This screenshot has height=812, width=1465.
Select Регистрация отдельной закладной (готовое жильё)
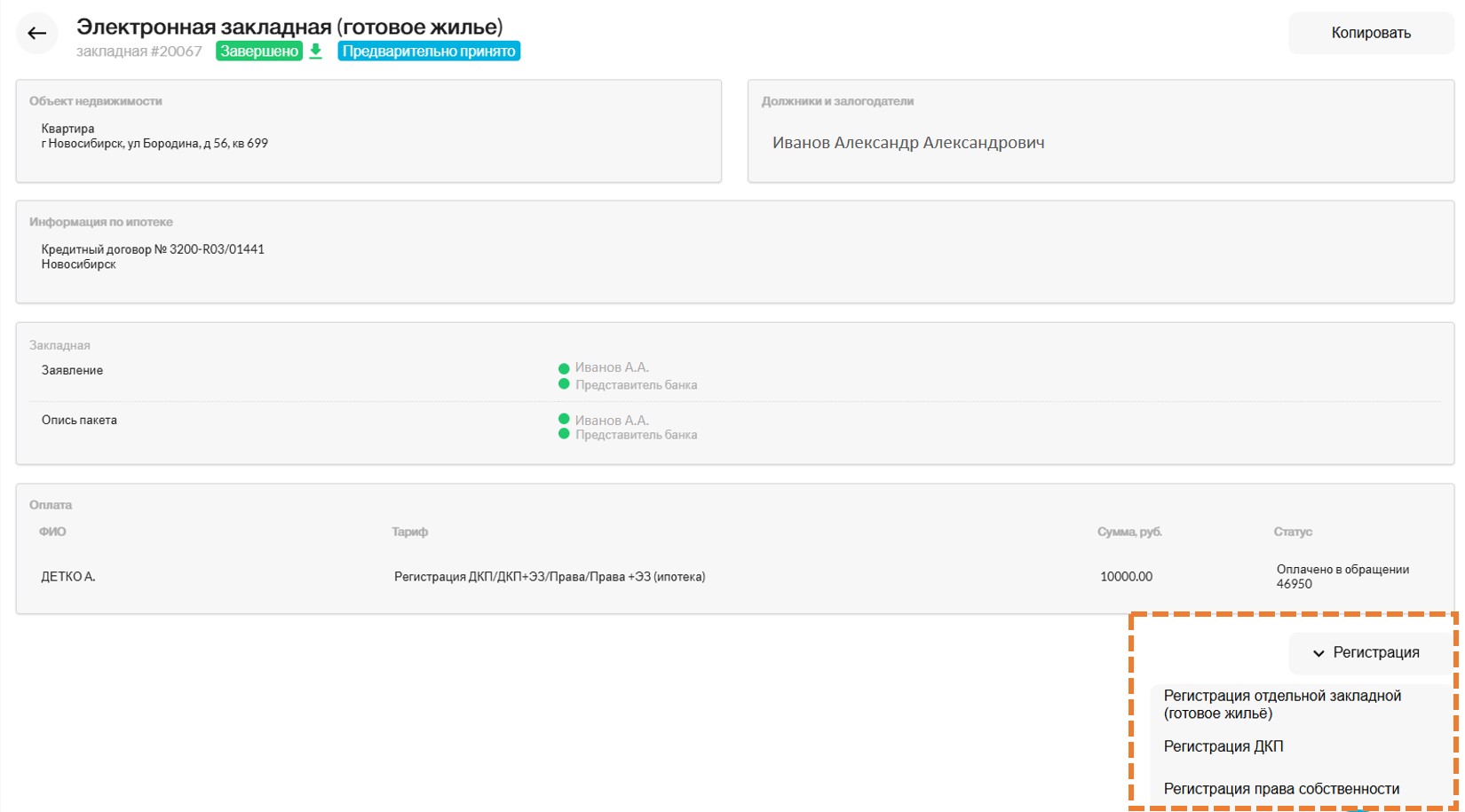[1281, 705]
